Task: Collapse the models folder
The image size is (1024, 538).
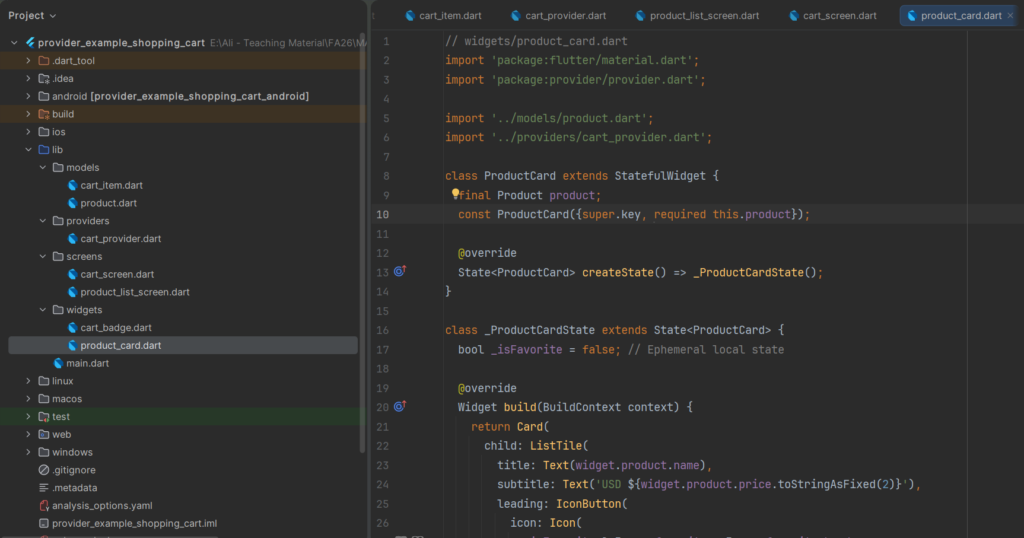Action: (42, 167)
